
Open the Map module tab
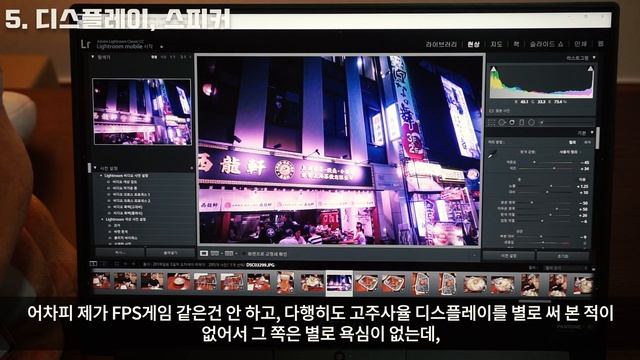pyautogui.click(x=496, y=44)
